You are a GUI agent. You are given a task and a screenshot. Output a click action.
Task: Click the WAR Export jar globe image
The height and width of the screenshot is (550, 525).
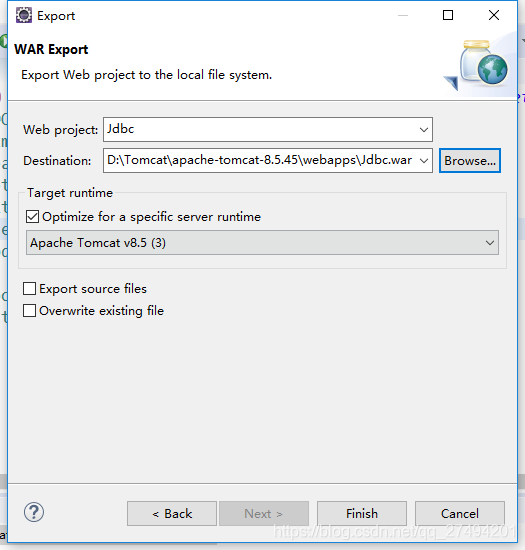(x=478, y=65)
